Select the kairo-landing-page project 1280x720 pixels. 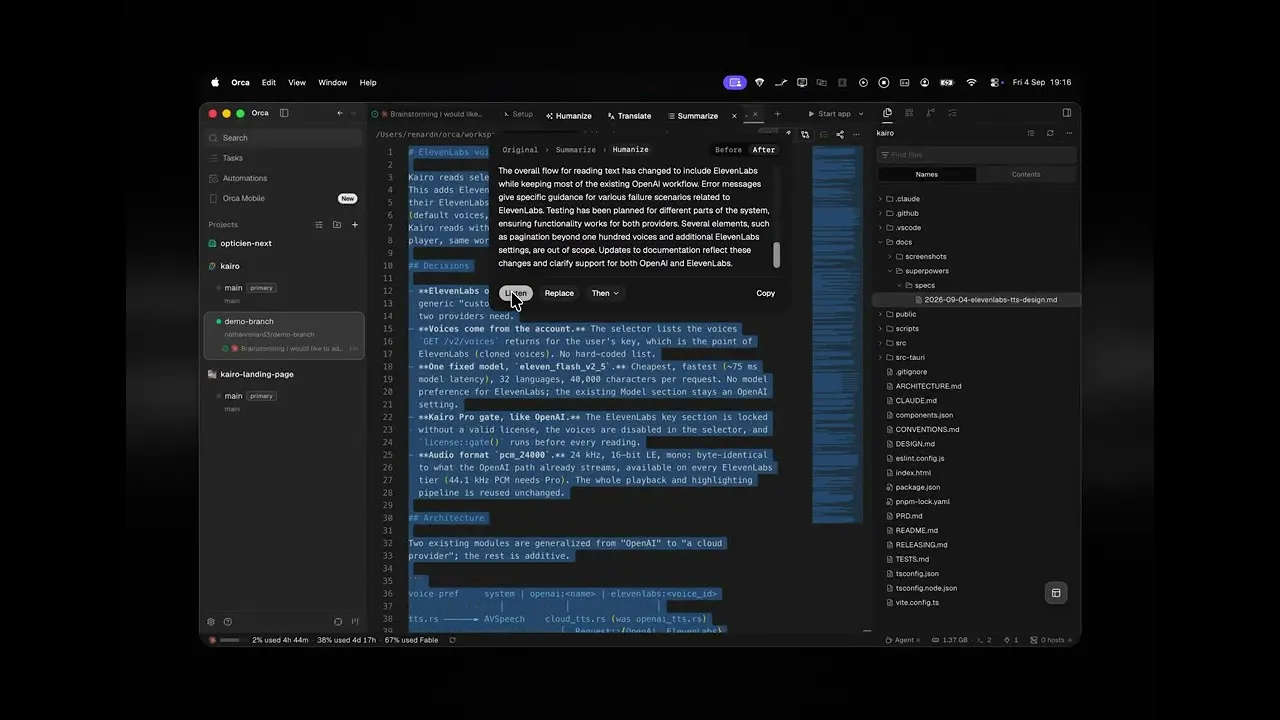(257, 374)
